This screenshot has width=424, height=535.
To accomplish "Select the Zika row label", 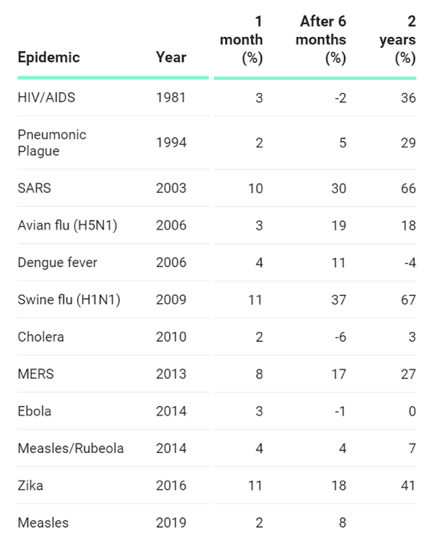I will point(30,486).
